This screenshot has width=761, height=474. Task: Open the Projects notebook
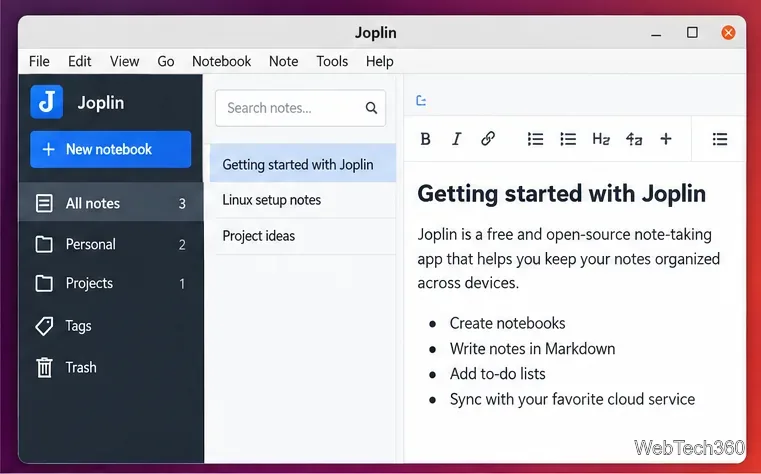click(111, 283)
